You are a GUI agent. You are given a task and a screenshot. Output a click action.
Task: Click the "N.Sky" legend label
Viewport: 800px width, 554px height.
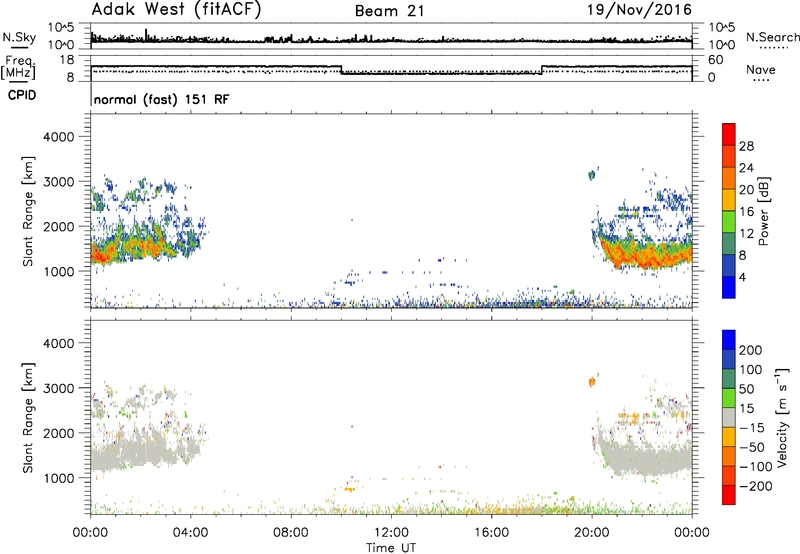tap(19, 37)
